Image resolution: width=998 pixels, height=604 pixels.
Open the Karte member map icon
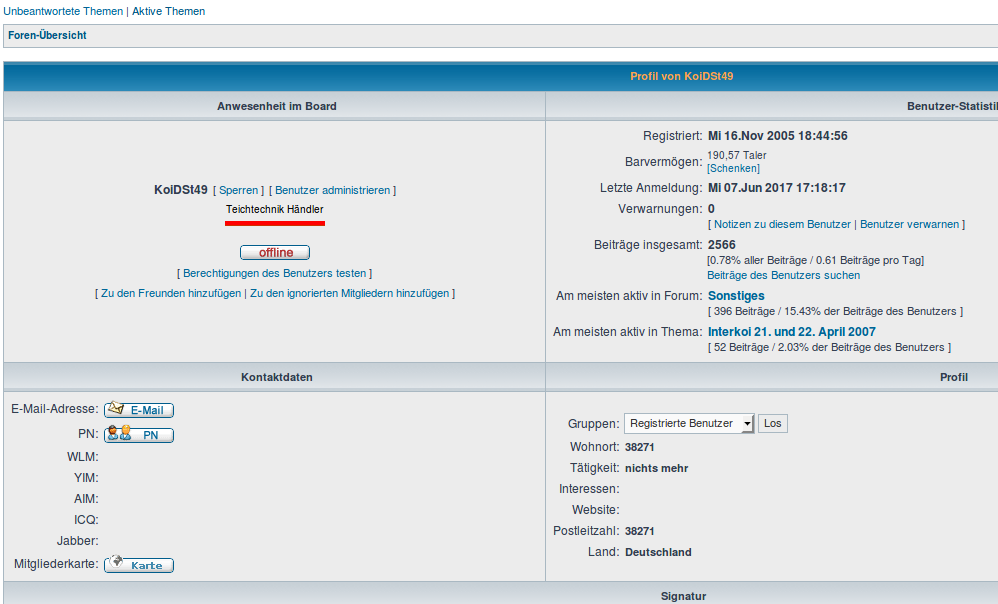[x=139, y=565]
